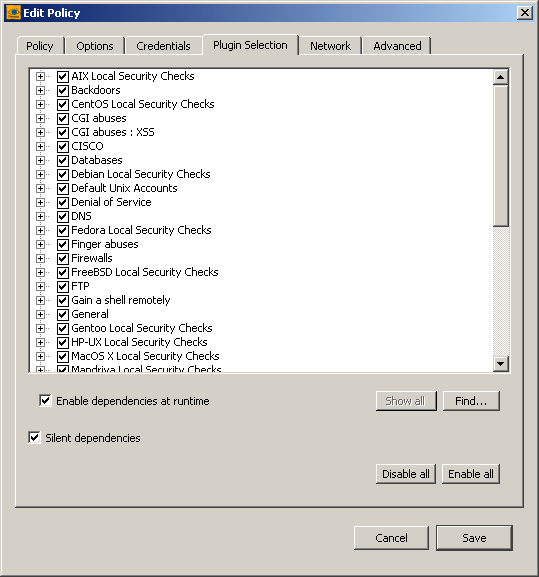Viewport: 539px width, 577px height.
Task: Click the Nessus icon in title bar
Action: [13, 13]
